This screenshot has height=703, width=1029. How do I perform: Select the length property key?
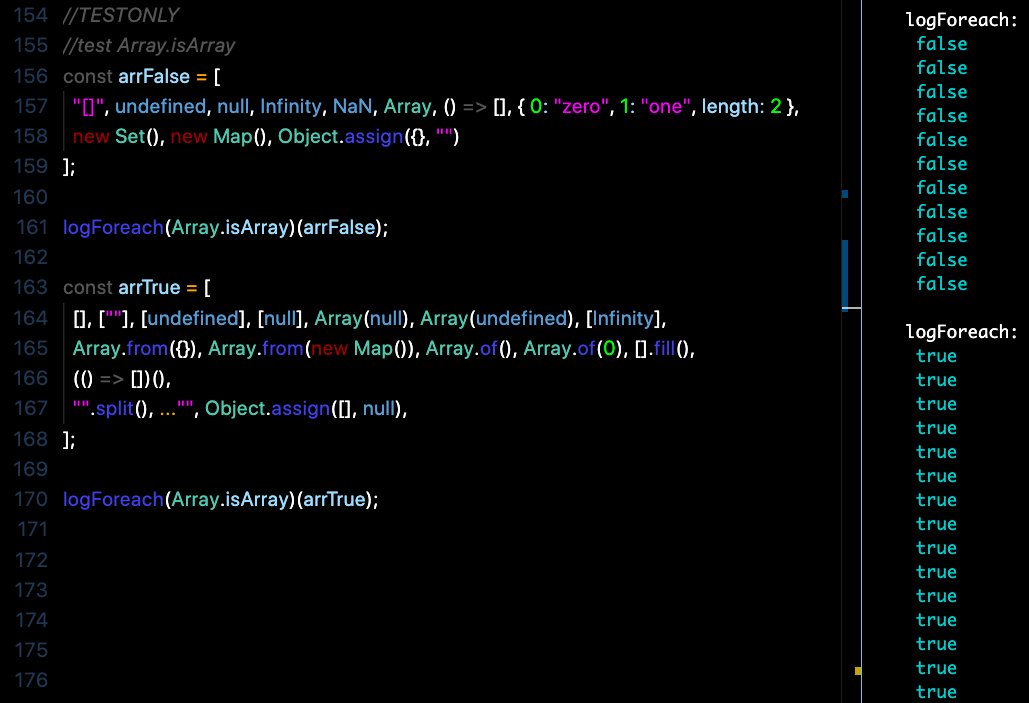731,106
